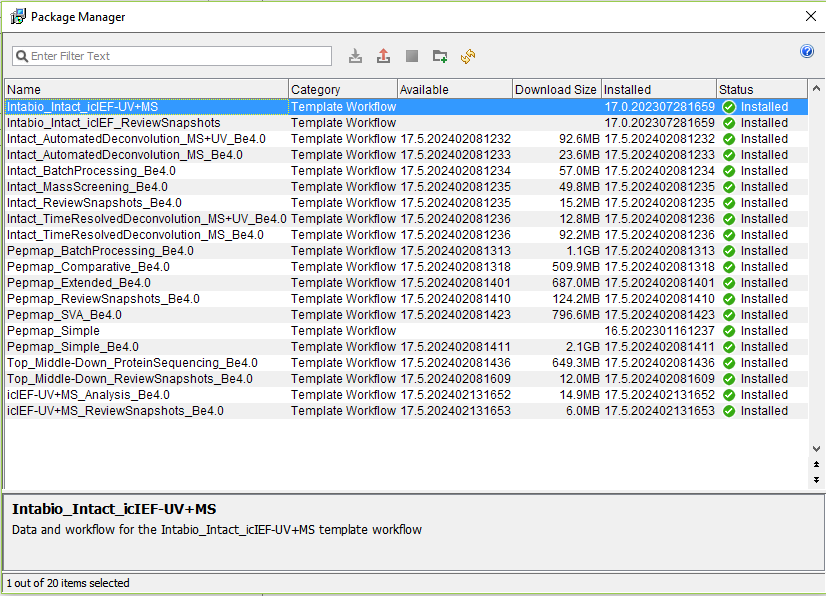Select Pepmap_ReviewSnapshots_Be4.0 package

point(406,299)
